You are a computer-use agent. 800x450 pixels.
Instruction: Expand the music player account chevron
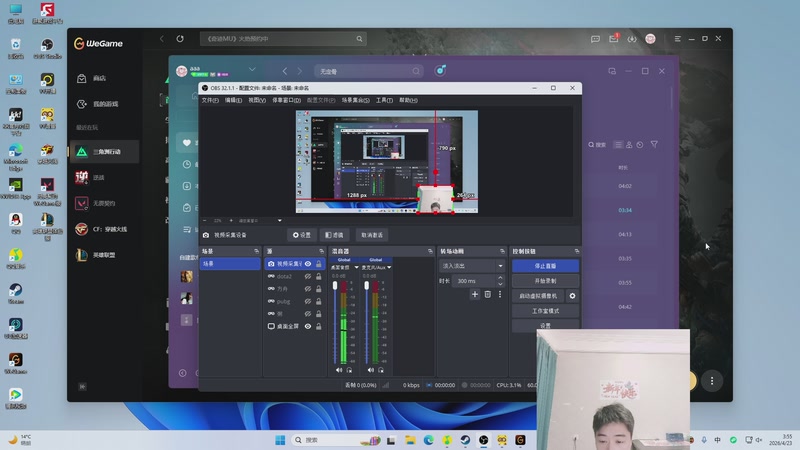pyautogui.click(x=252, y=69)
